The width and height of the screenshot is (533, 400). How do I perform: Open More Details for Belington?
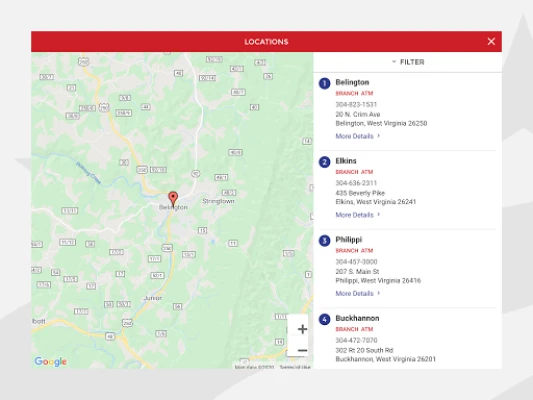pyautogui.click(x=358, y=136)
